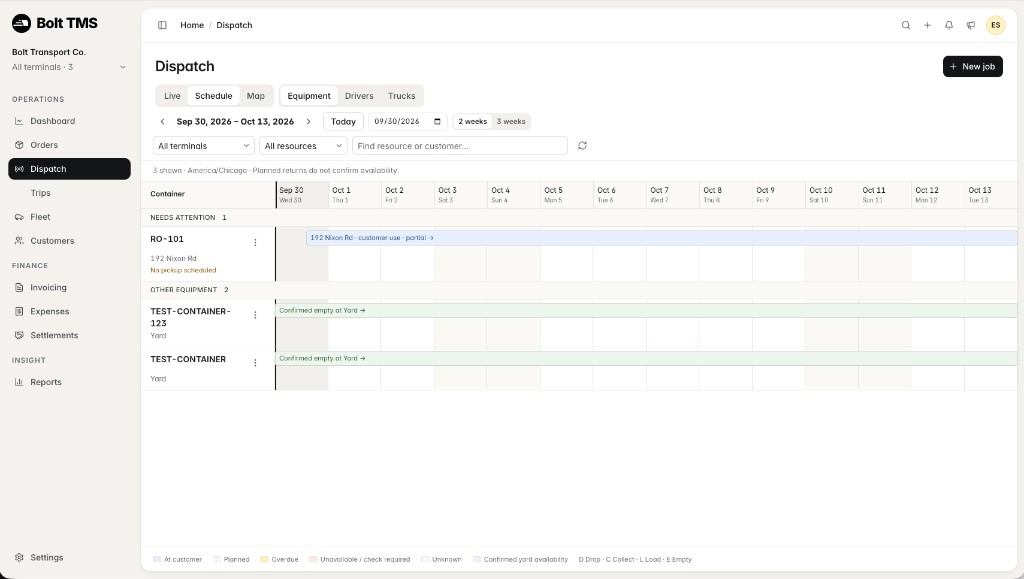Open Dashboard in the sidebar
Viewport: 1024px width, 579px height.
69,121
